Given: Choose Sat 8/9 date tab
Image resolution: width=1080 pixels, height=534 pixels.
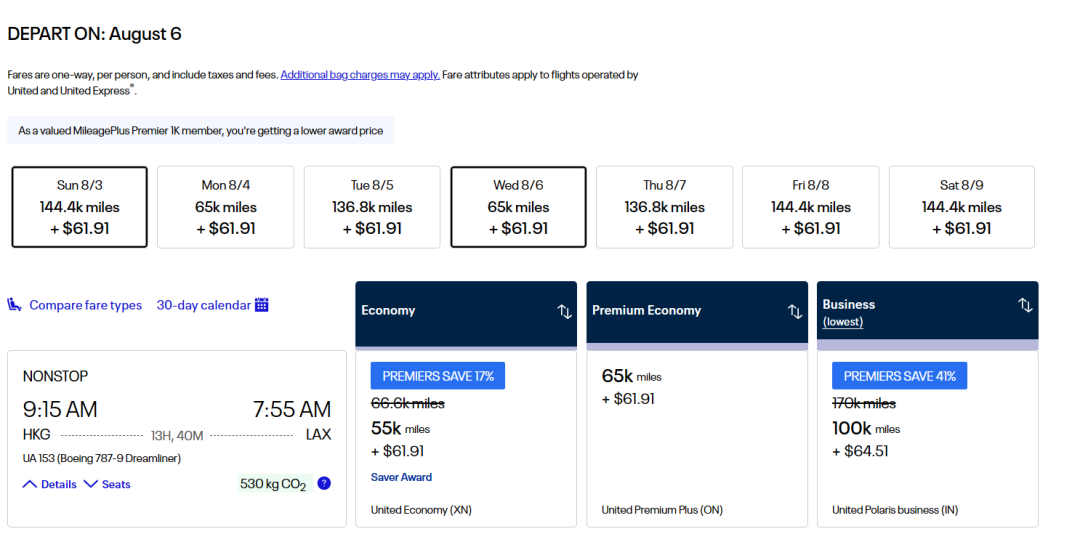Looking at the screenshot, I should pos(961,207).
